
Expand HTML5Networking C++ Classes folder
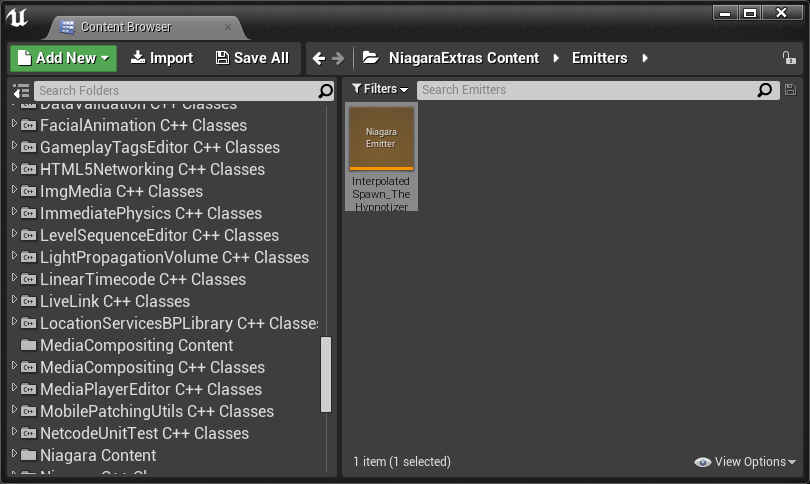[14, 167]
